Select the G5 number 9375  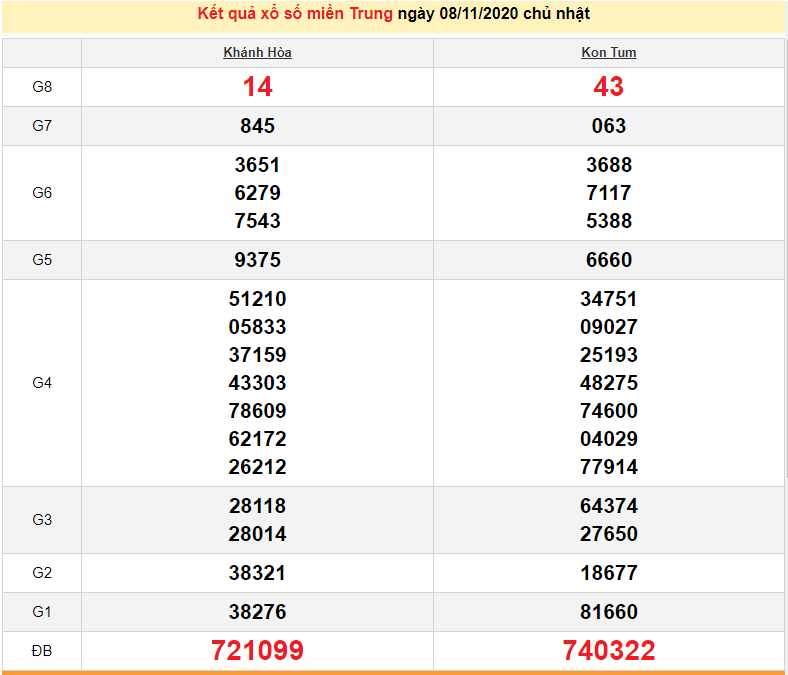257,260
